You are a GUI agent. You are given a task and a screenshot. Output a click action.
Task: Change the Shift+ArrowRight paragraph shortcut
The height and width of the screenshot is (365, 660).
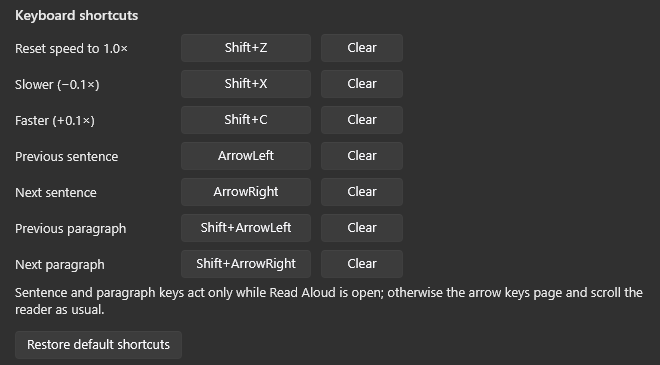pos(246,264)
